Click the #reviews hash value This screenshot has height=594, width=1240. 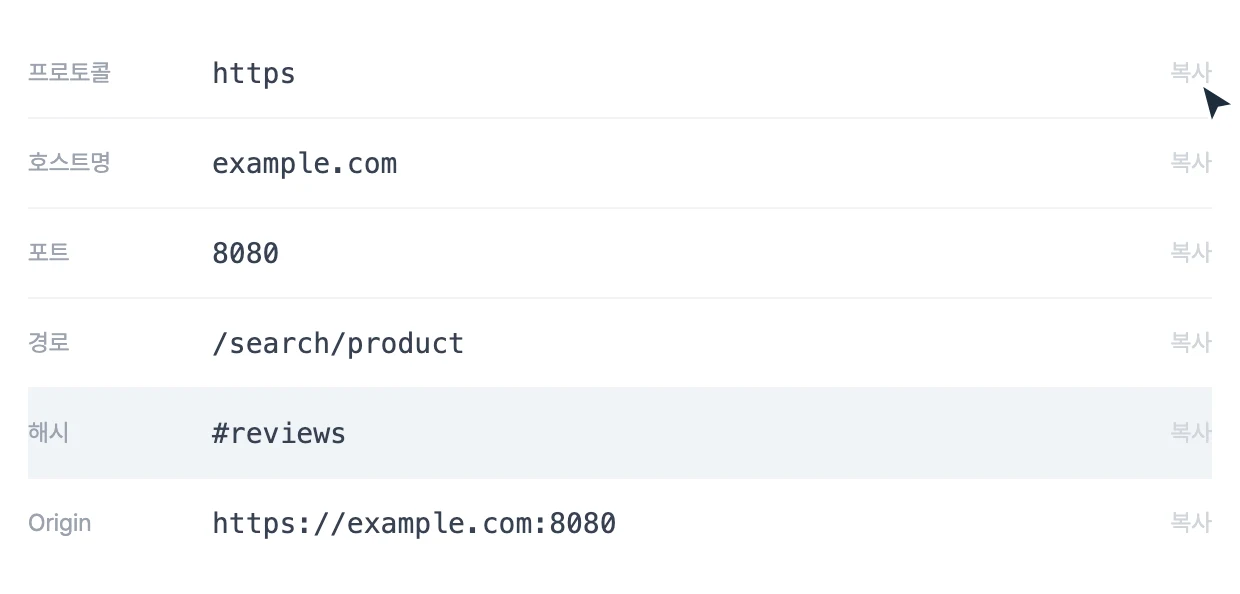tap(279, 433)
